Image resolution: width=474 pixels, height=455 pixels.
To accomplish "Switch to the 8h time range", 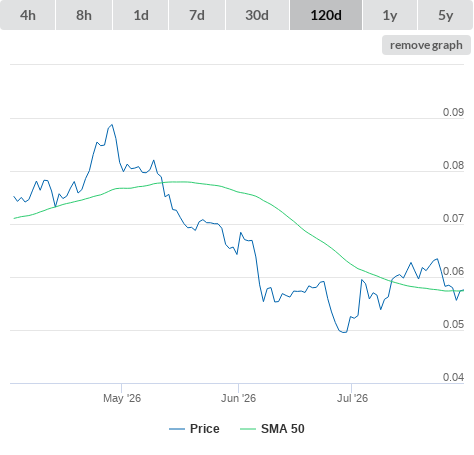I will [84, 15].
